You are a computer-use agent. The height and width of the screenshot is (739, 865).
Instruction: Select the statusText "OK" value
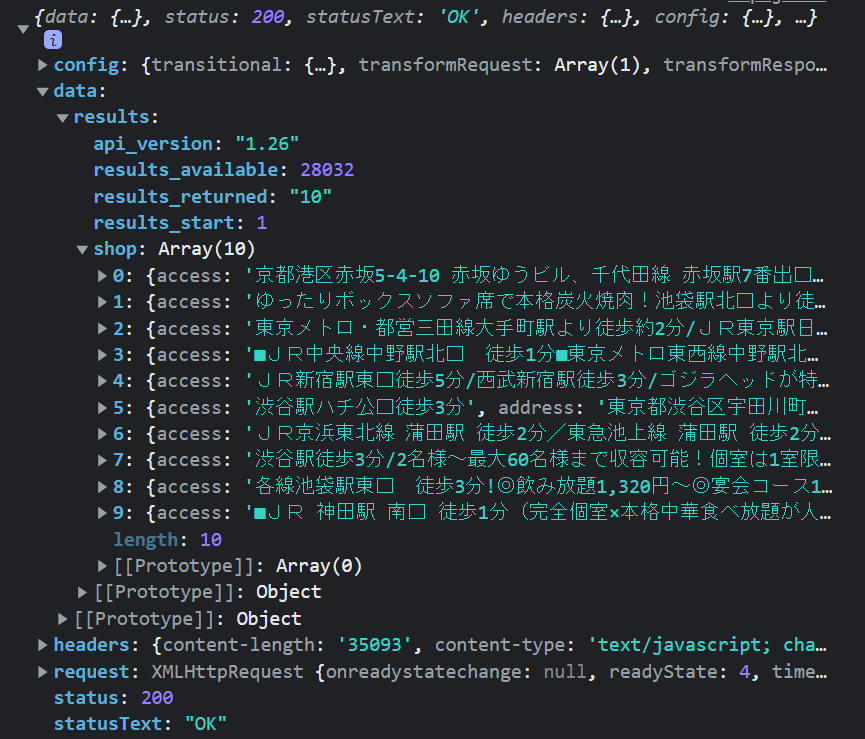(205, 723)
